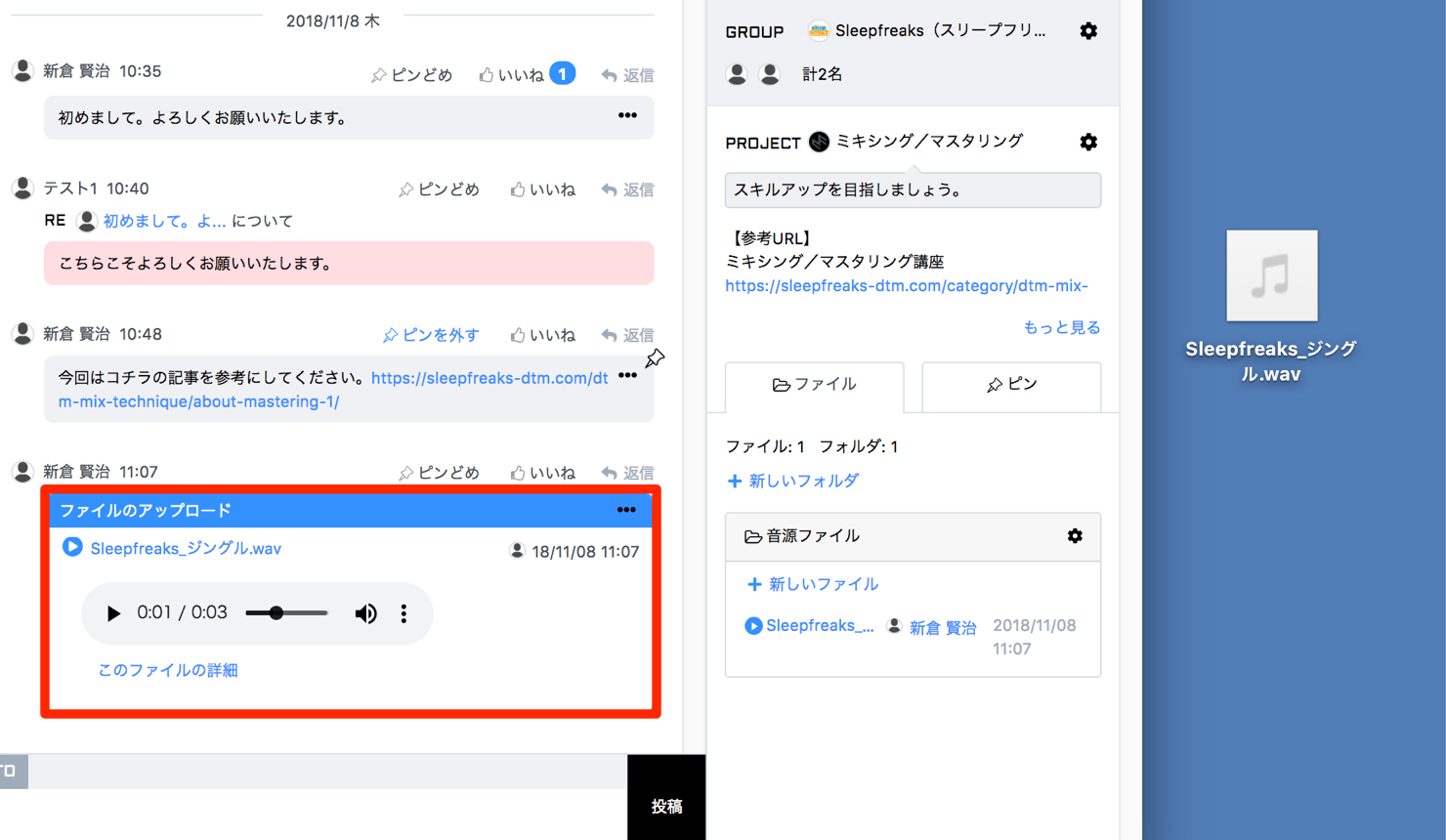Click project description スキルアップを目指しましょう。
Image resolution: width=1446 pixels, height=840 pixels.
coord(913,190)
